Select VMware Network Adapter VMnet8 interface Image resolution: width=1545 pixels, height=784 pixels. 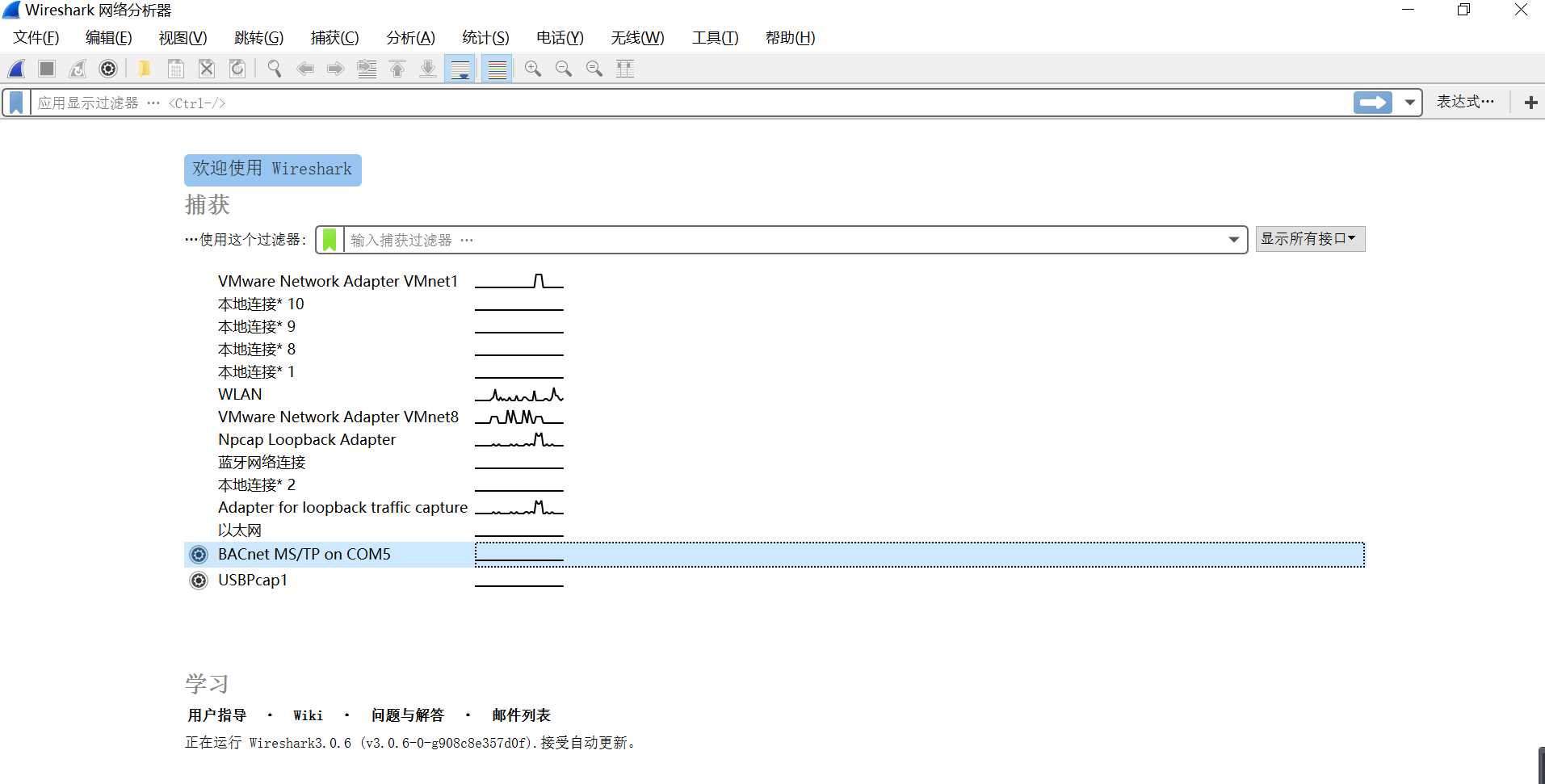(338, 417)
